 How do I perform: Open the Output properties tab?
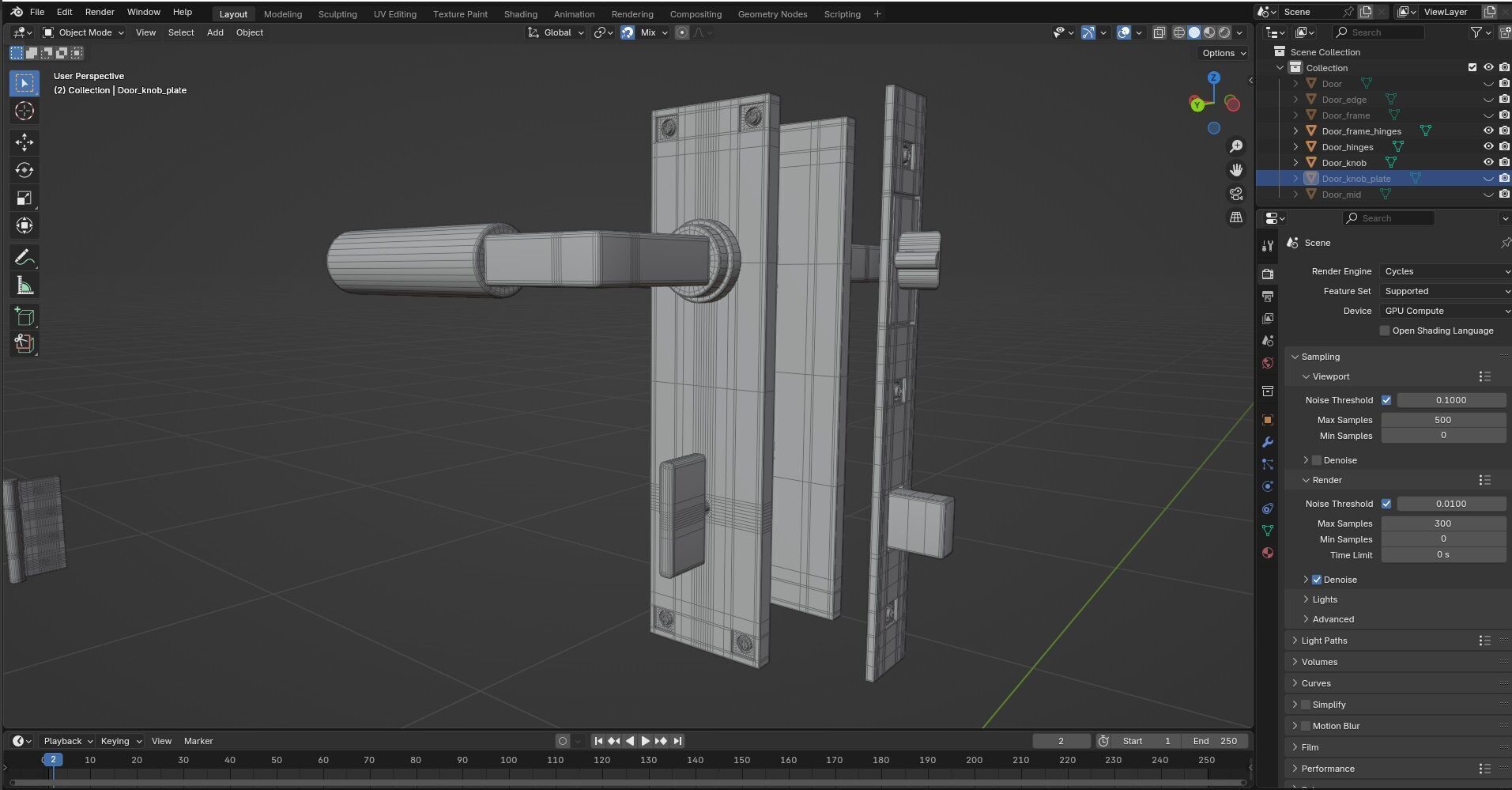[1268, 297]
